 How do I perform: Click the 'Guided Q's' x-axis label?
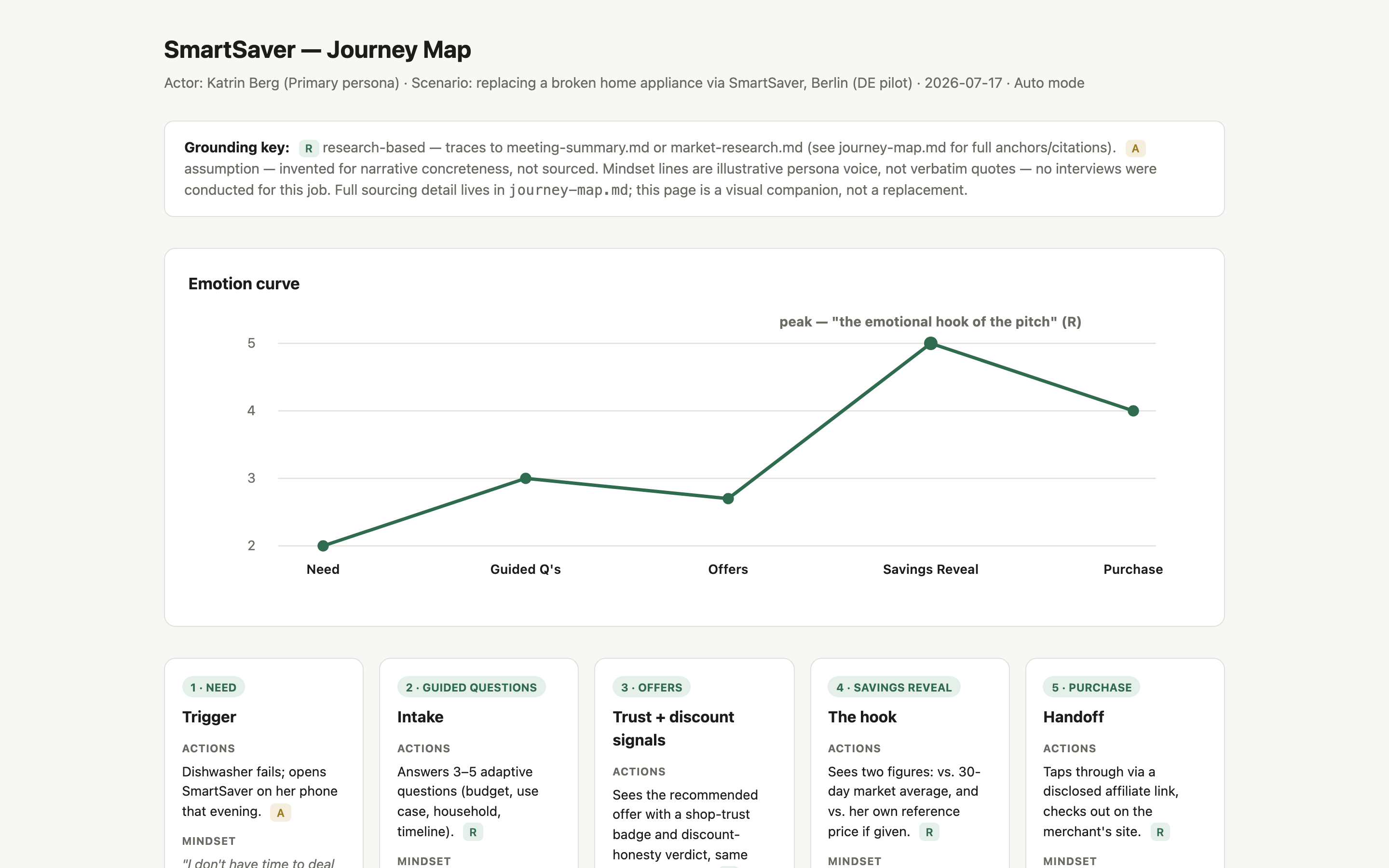pyautogui.click(x=525, y=570)
